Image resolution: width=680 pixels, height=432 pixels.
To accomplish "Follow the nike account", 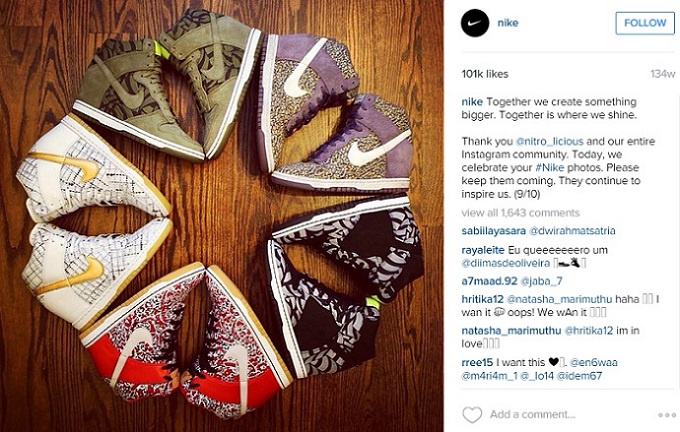I will click(x=645, y=23).
